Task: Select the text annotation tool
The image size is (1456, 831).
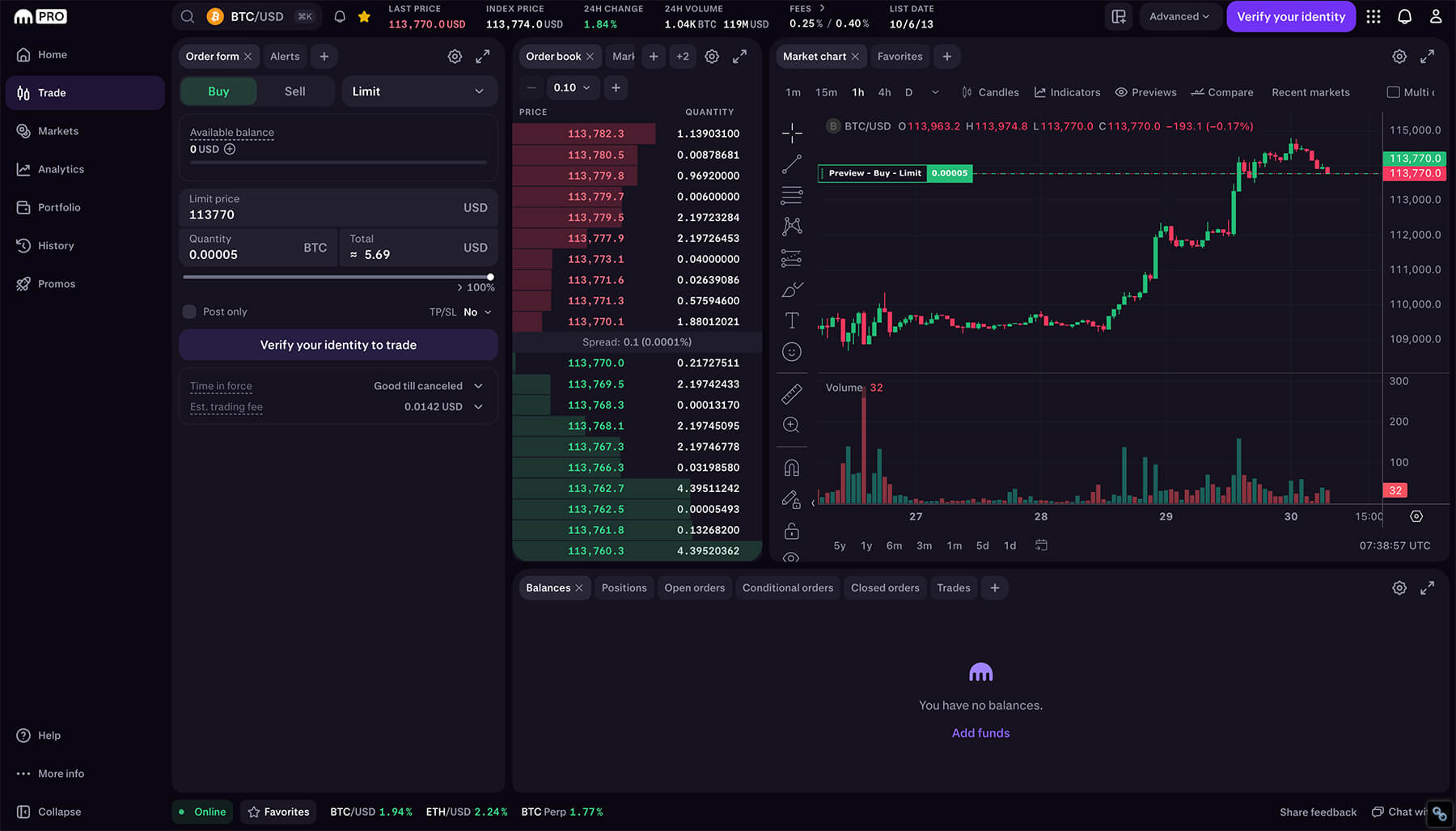Action: click(792, 320)
